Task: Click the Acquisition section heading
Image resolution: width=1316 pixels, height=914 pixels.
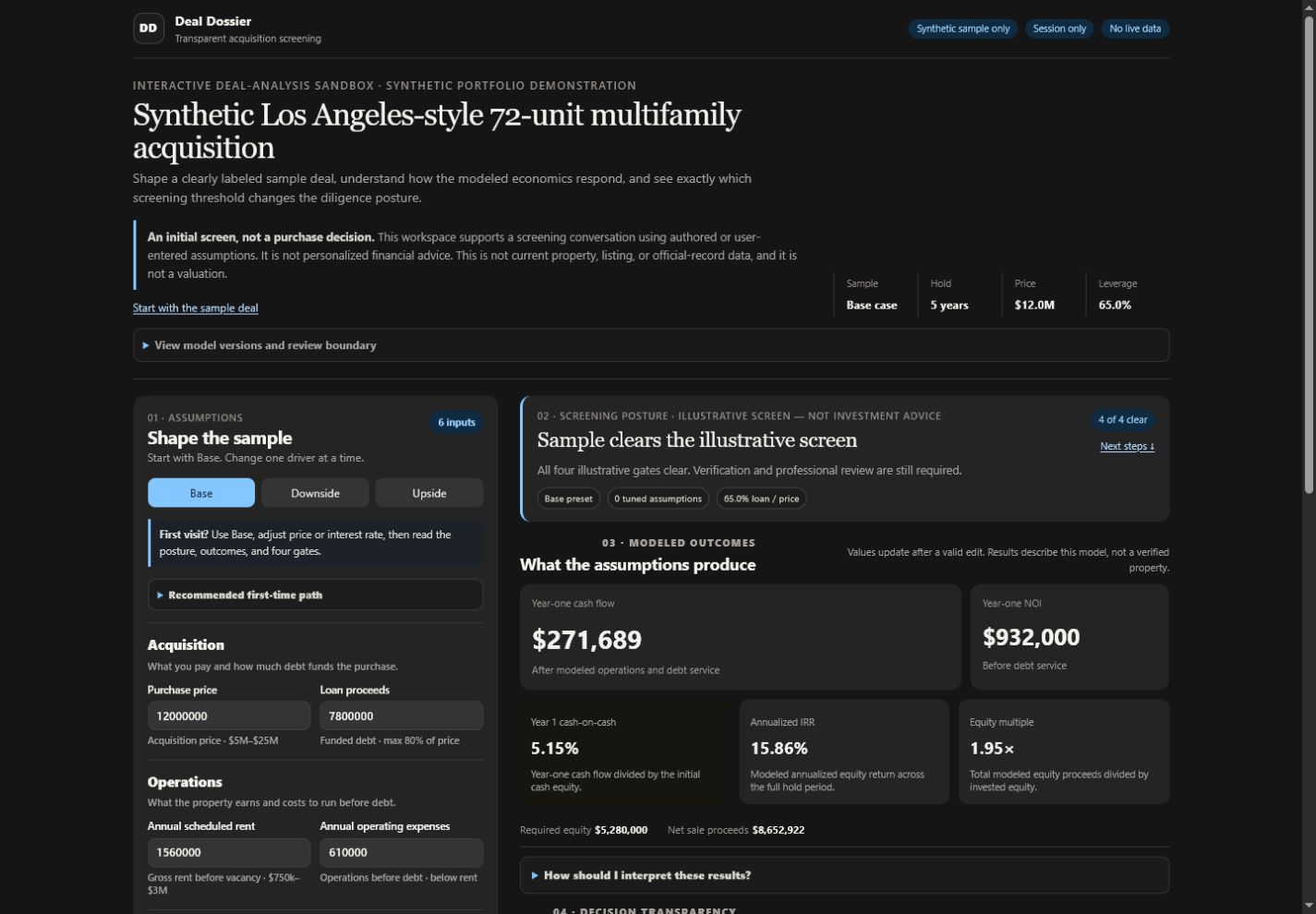Action: pos(186,645)
